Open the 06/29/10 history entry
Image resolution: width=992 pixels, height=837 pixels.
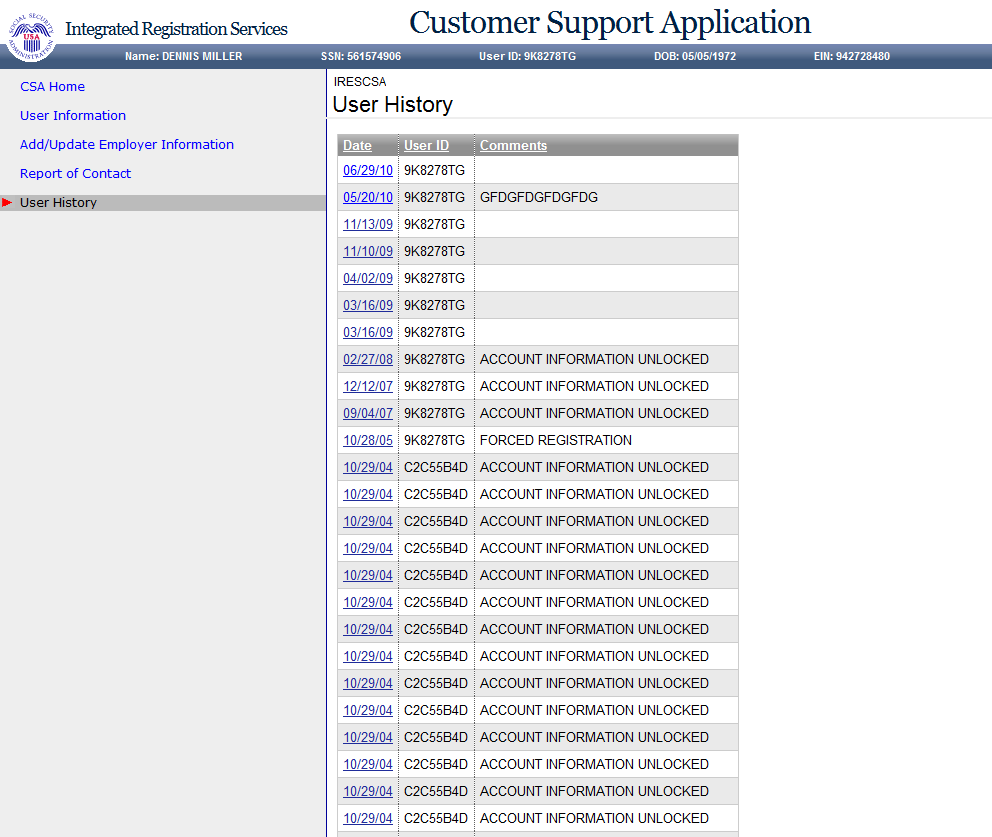tap(368, 170)
